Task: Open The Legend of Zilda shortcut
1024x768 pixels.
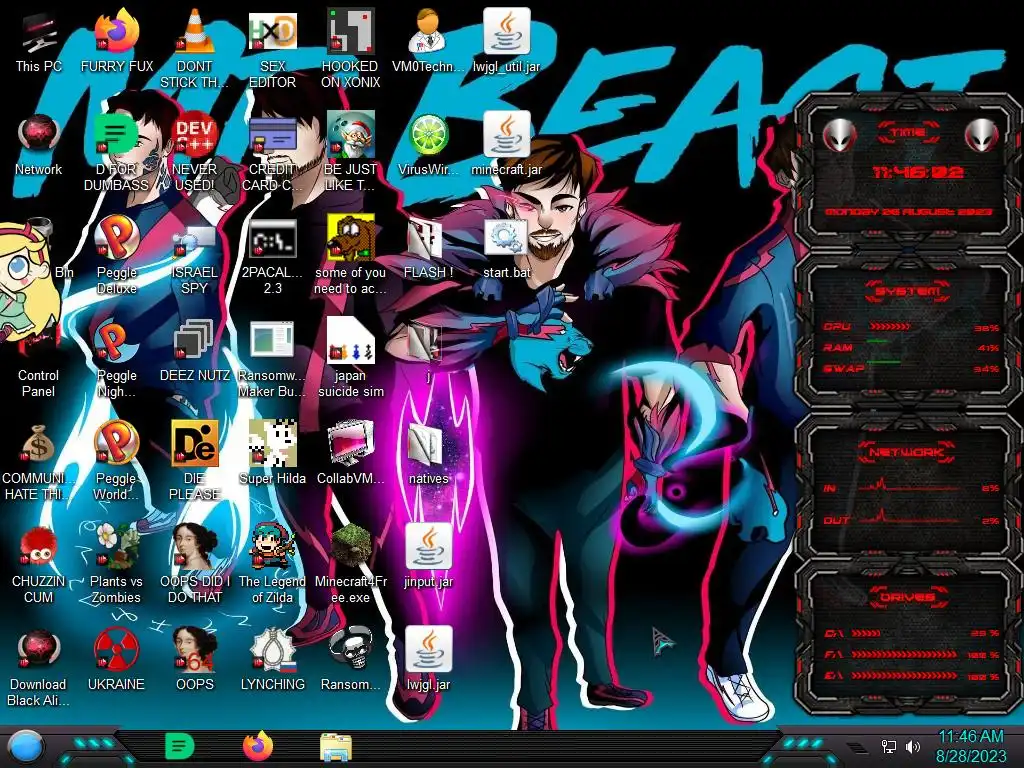Action: [x=272, y=564]
